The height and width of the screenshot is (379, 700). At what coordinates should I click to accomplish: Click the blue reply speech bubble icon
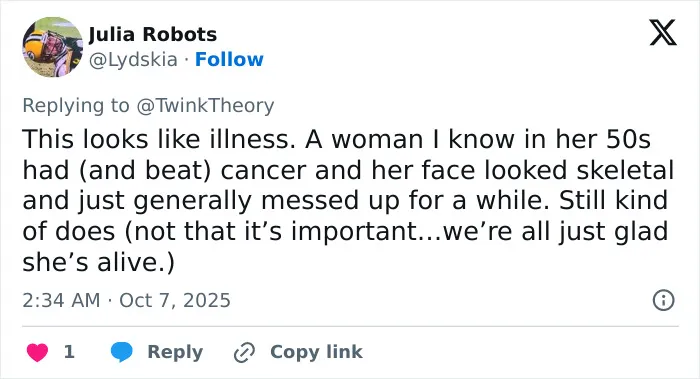[122, 352]
